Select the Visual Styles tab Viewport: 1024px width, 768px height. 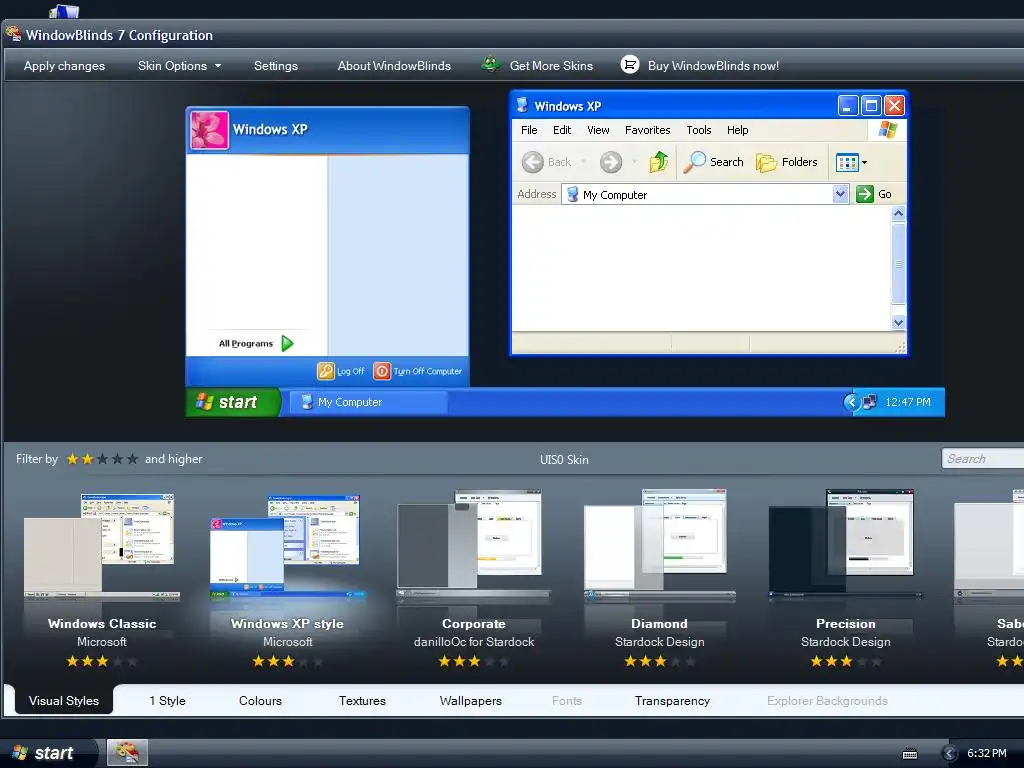tap(64, 700)
